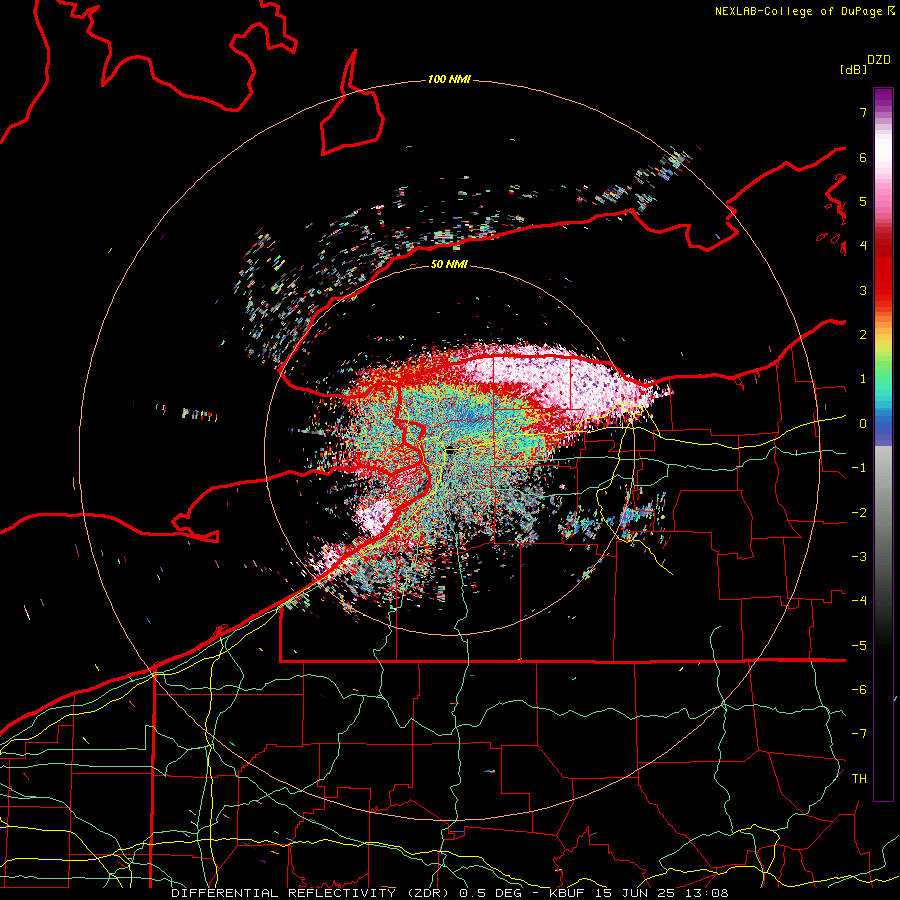This screenshot has width=900, height=900.
Task: Click the 7 value on the color scale
Action: point(863,112)
